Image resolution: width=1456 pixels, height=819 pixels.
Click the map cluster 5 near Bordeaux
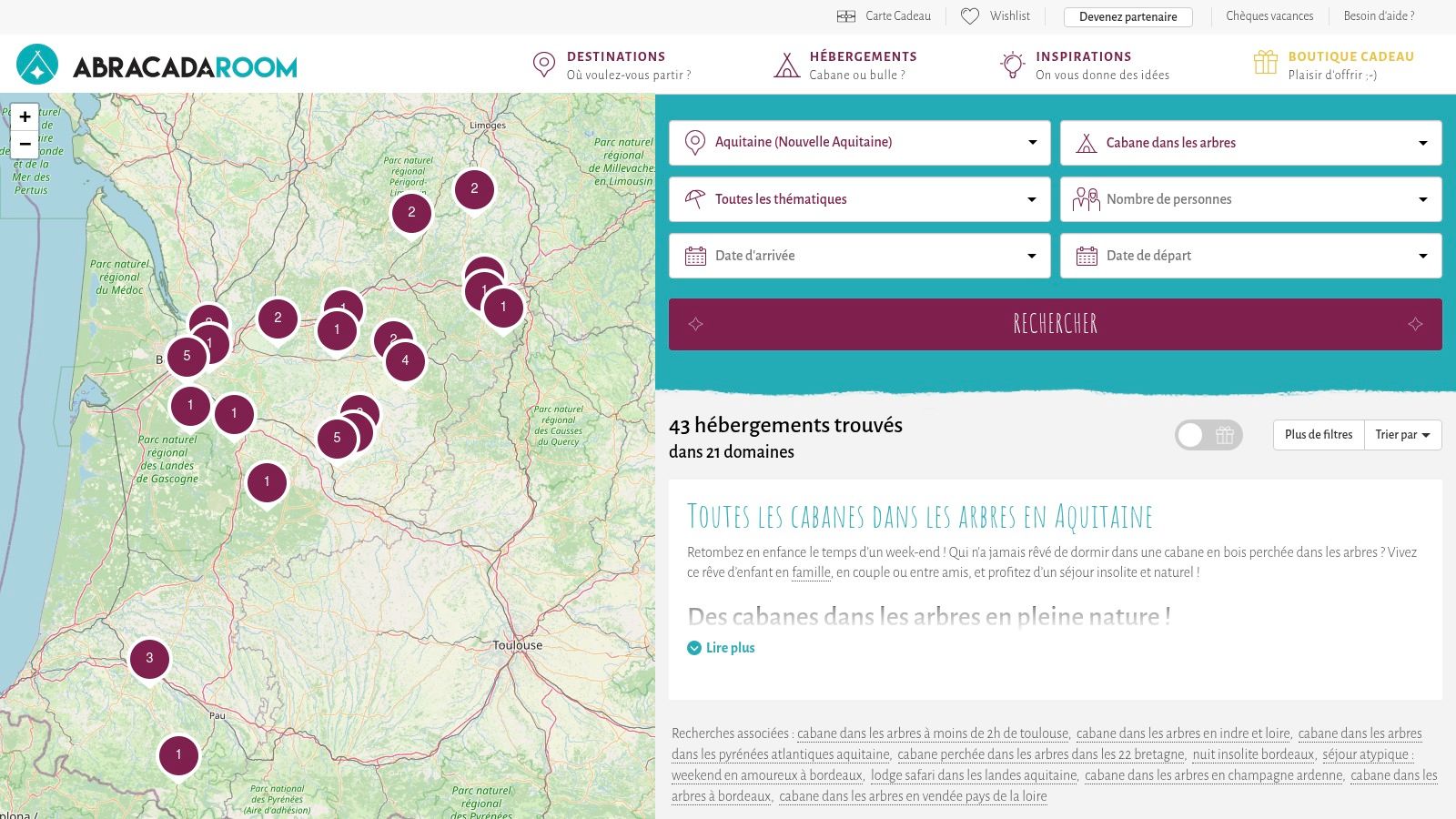tap(187, 357)
